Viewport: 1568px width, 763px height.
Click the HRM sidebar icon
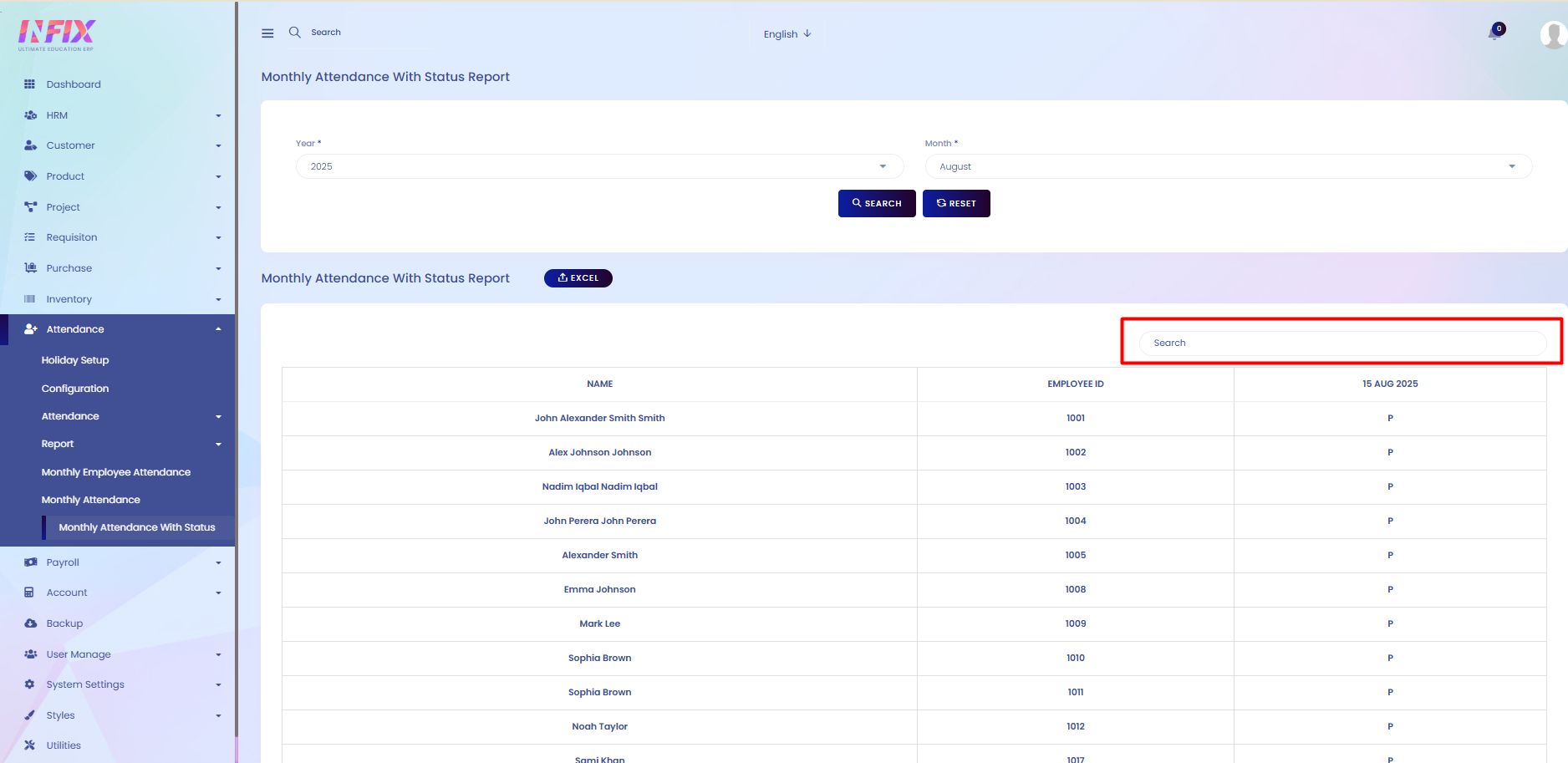(x=30, y=115)
